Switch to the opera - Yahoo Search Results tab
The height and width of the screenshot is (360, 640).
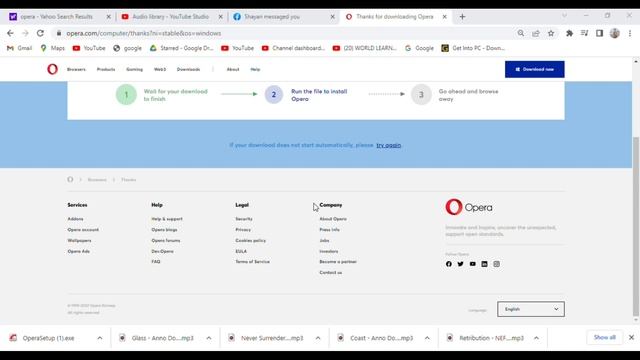(x=56, y=17)
